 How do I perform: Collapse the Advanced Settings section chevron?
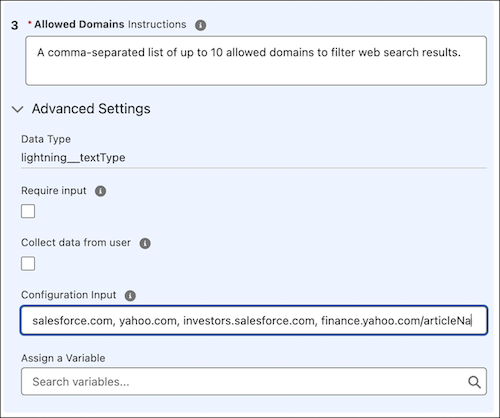tap(17, 109)
